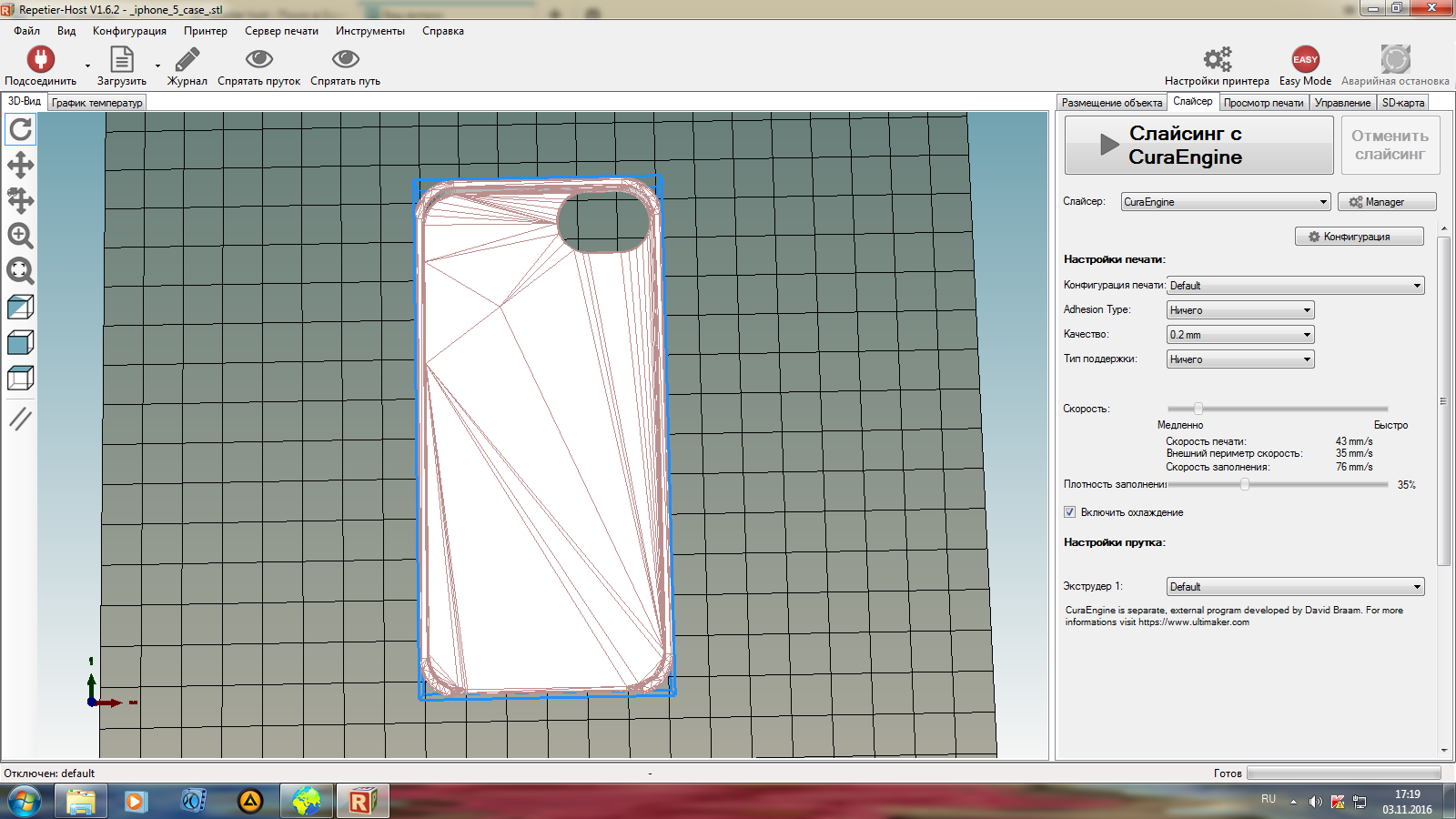Image resolution: width=1456 pixels, height=819 pixels.
Task: Switch to the Просмотр печати tab
Action: pos(1263,103)
